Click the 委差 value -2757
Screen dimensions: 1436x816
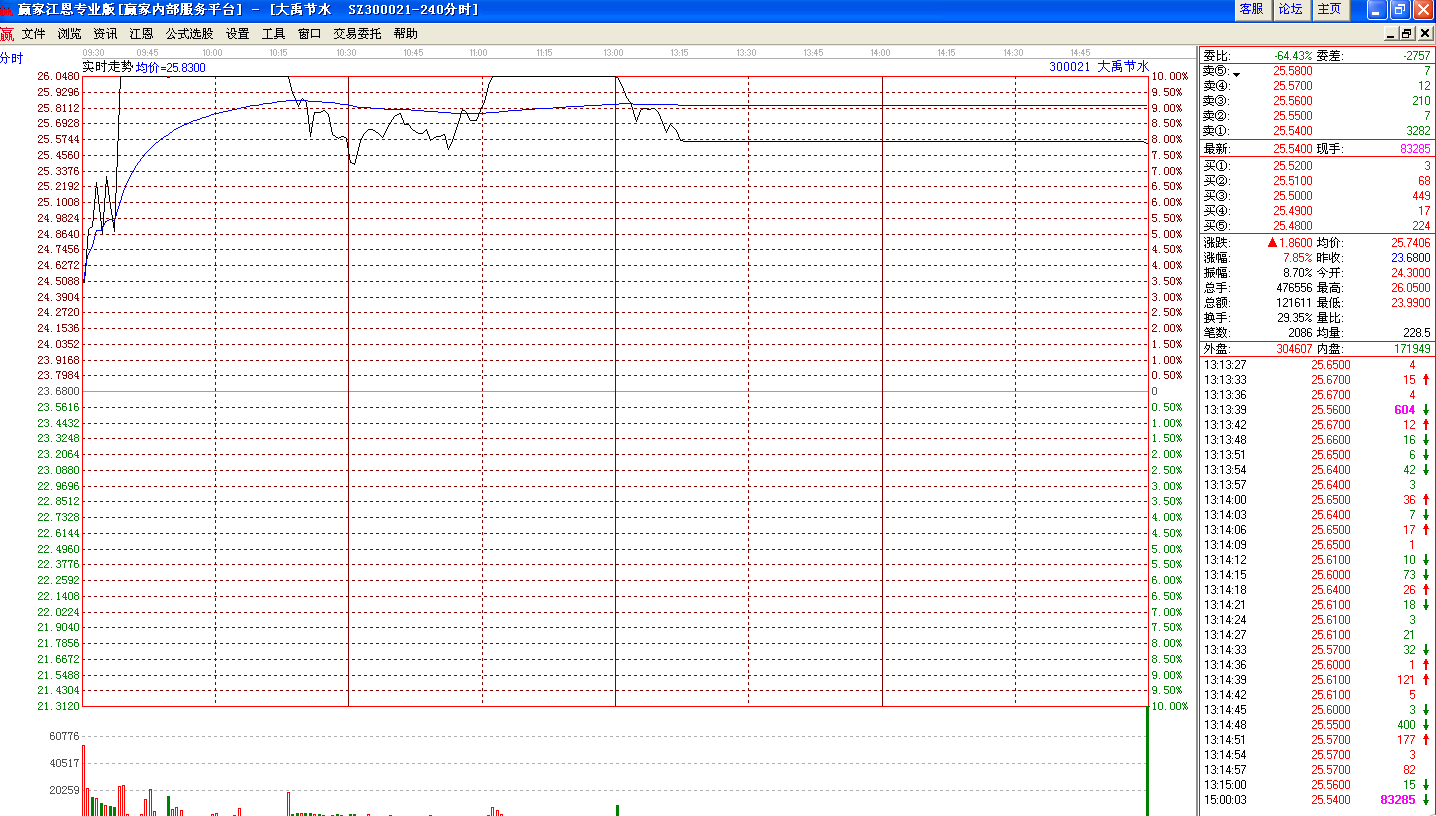[1415, 56]
